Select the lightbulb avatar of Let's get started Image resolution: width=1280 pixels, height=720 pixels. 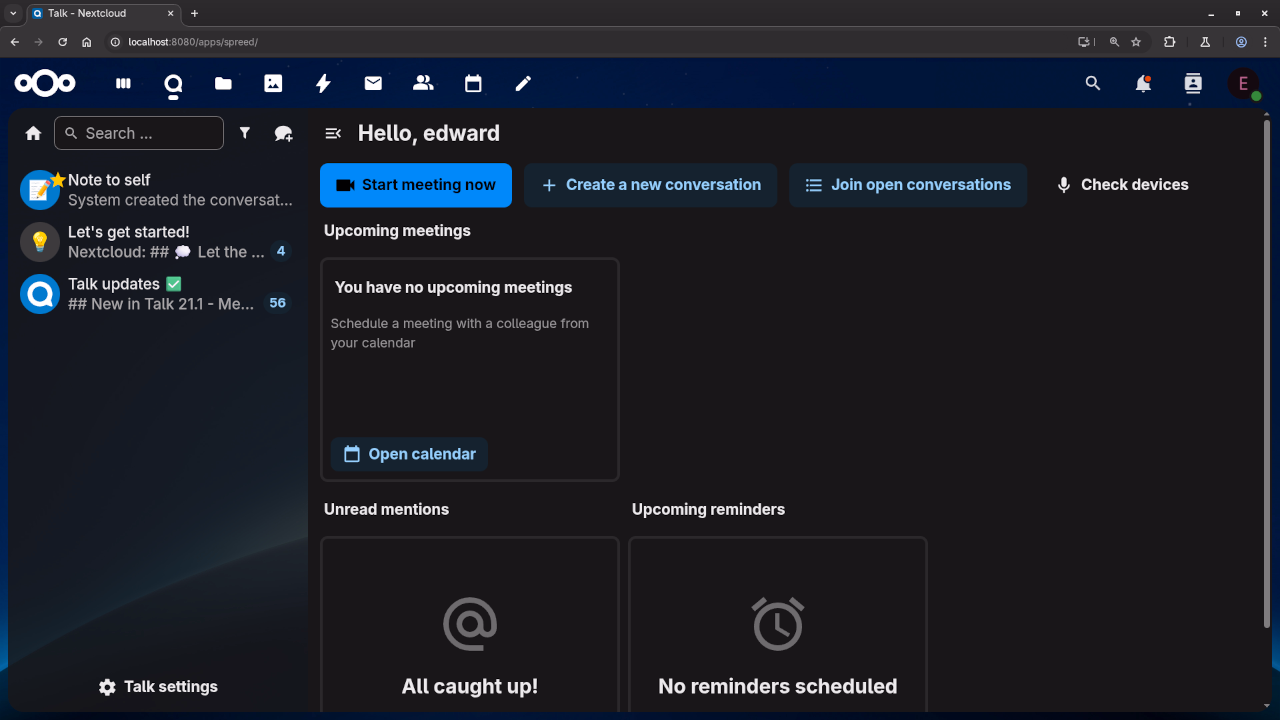point(40,242)
